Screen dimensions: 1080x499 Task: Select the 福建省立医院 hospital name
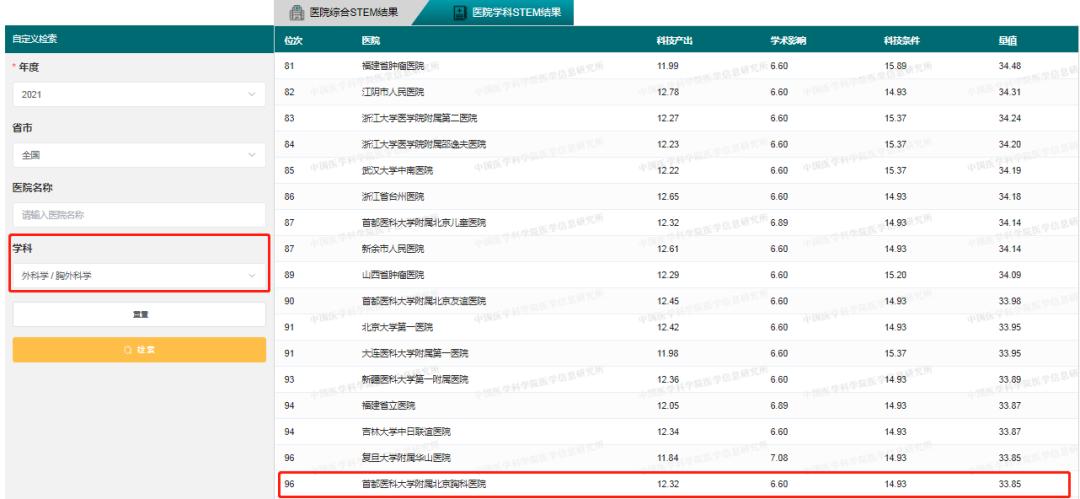388,405
